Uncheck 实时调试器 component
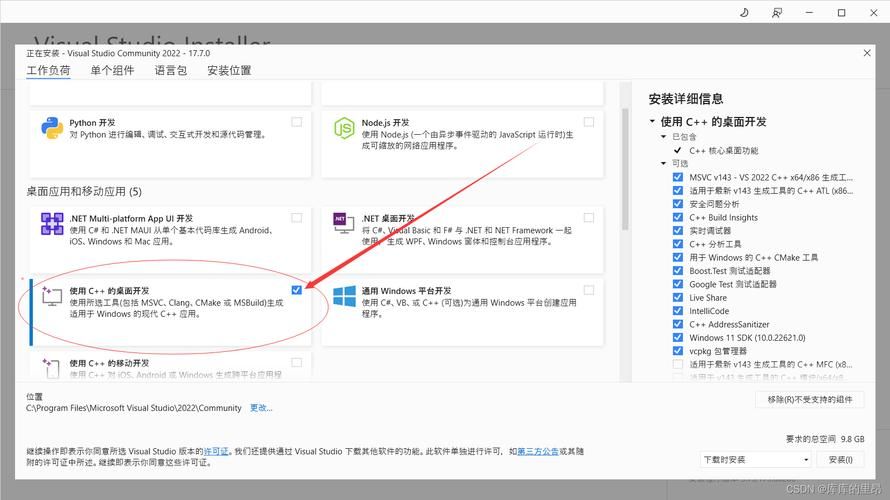The image size is (890, 500). click(678, 230)
